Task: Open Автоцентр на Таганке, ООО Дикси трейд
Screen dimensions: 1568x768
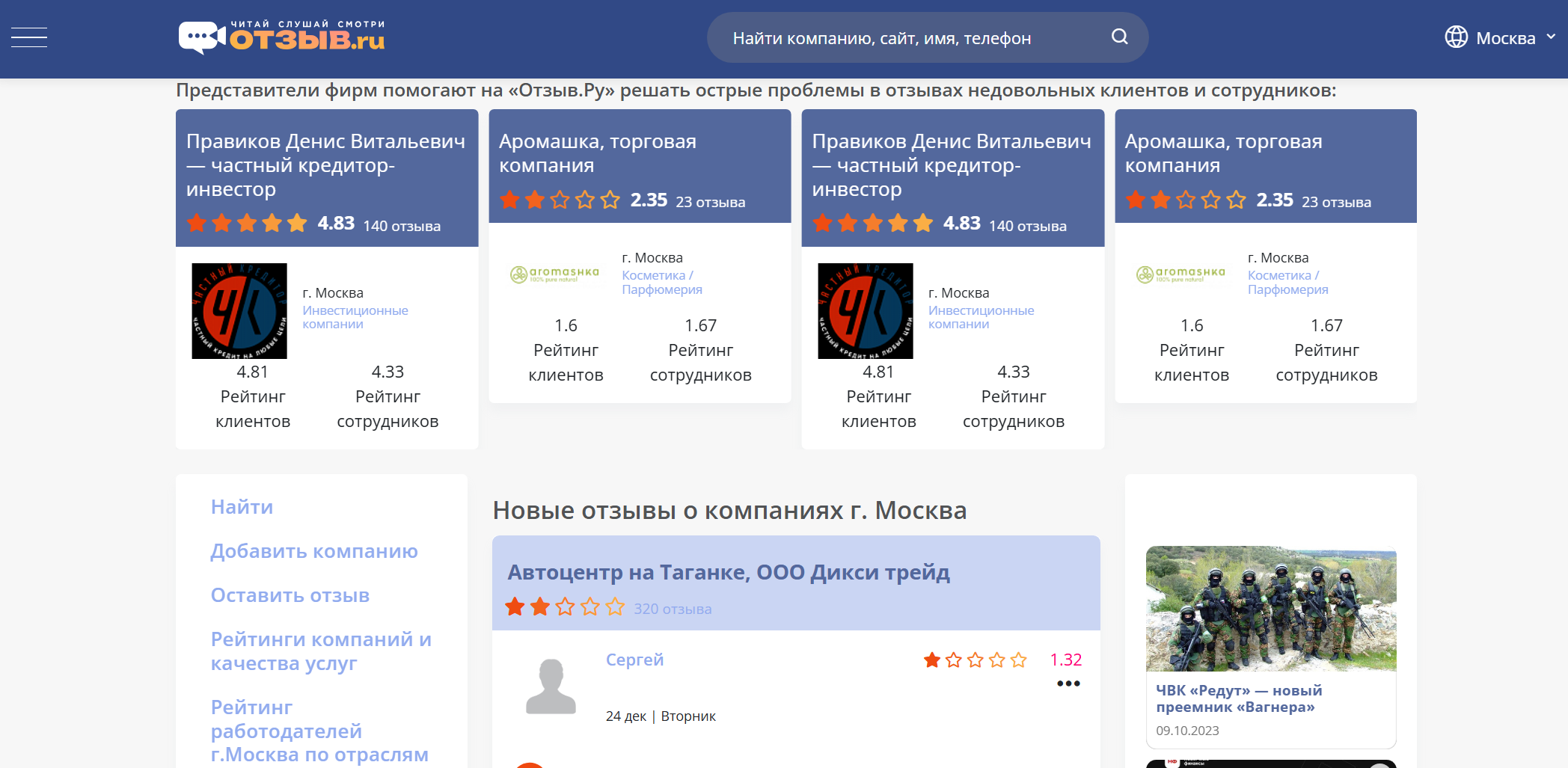Action: click(729, 572)
